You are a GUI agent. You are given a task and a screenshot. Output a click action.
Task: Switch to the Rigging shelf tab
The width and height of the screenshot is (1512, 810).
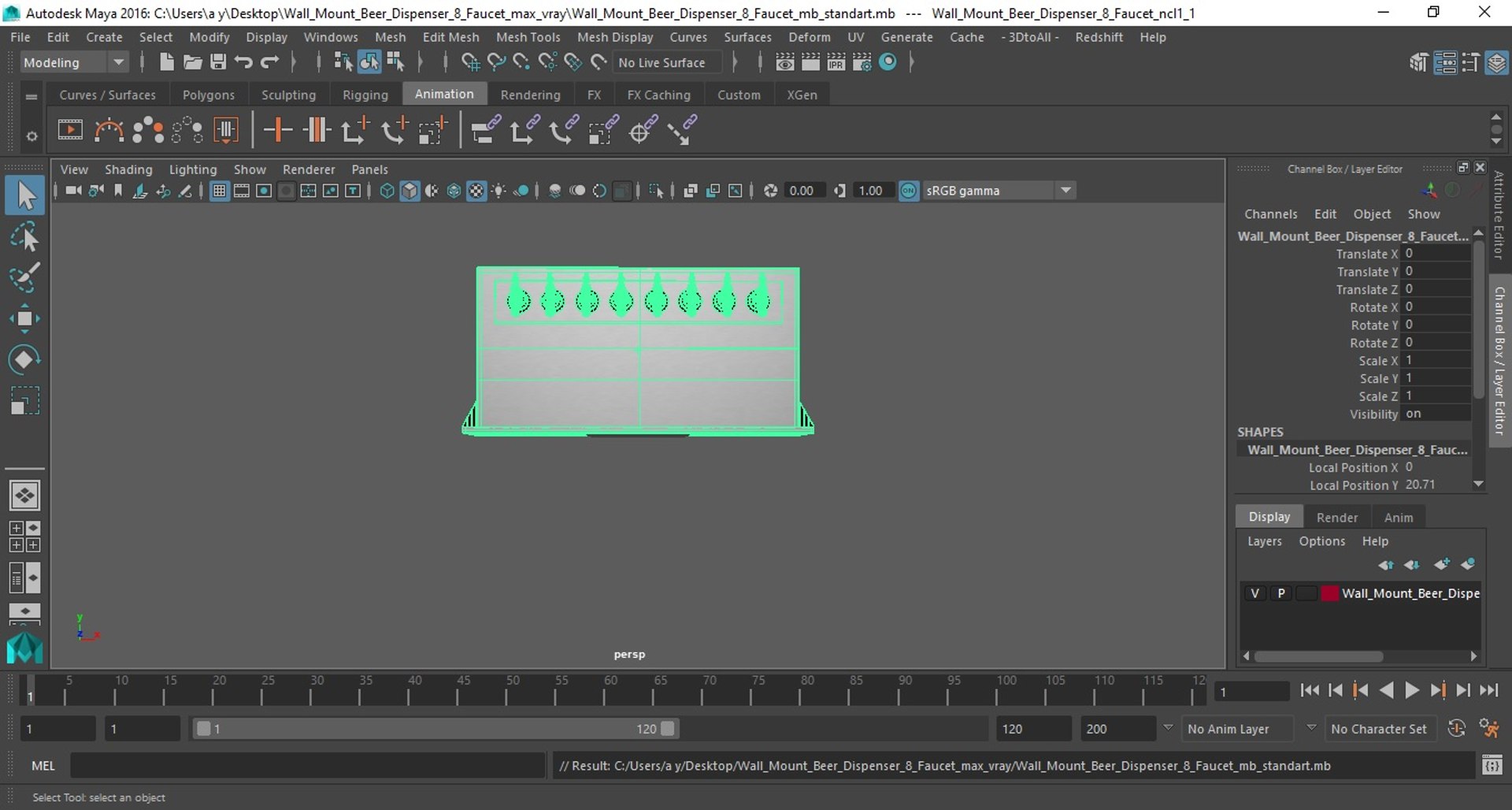coord(365,95)
